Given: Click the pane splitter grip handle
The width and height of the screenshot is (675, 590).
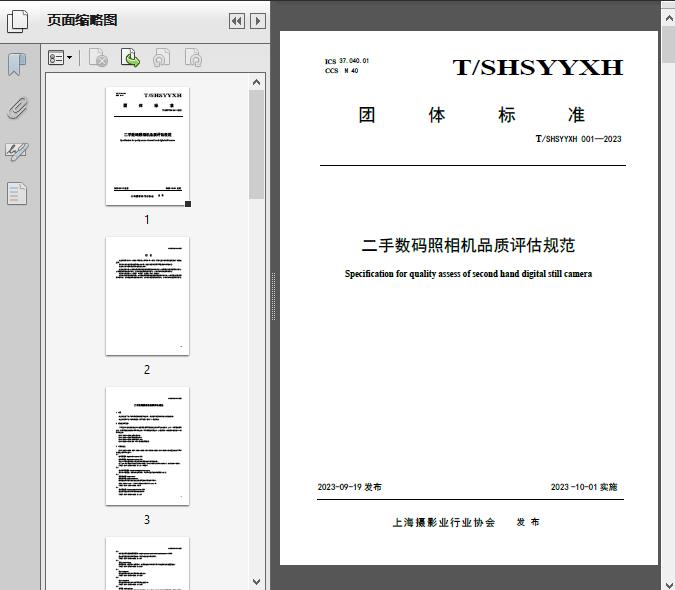Looking at the screenshot, I should tap(273, 296).
